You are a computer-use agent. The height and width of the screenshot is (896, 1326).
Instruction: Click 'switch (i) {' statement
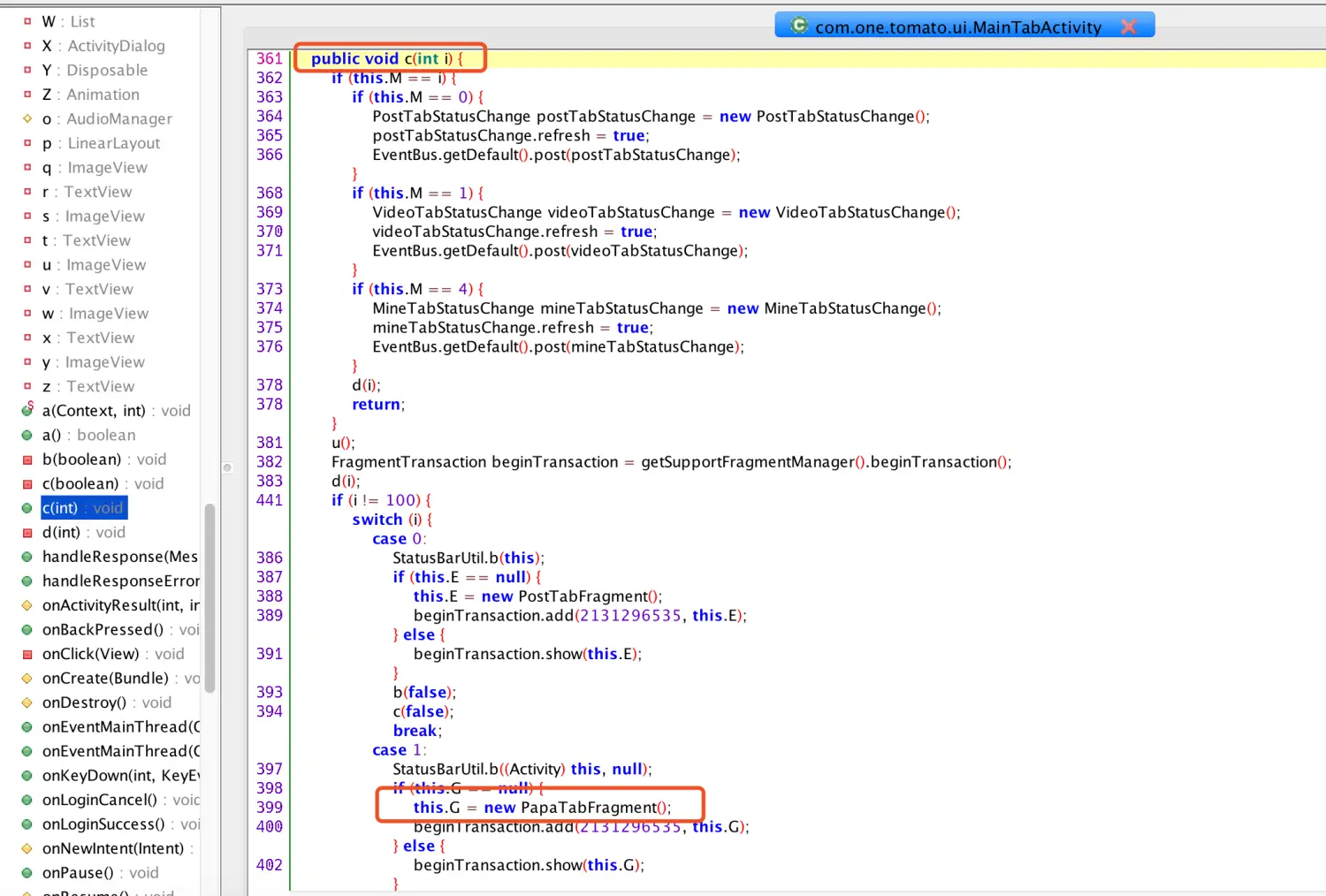392,520
